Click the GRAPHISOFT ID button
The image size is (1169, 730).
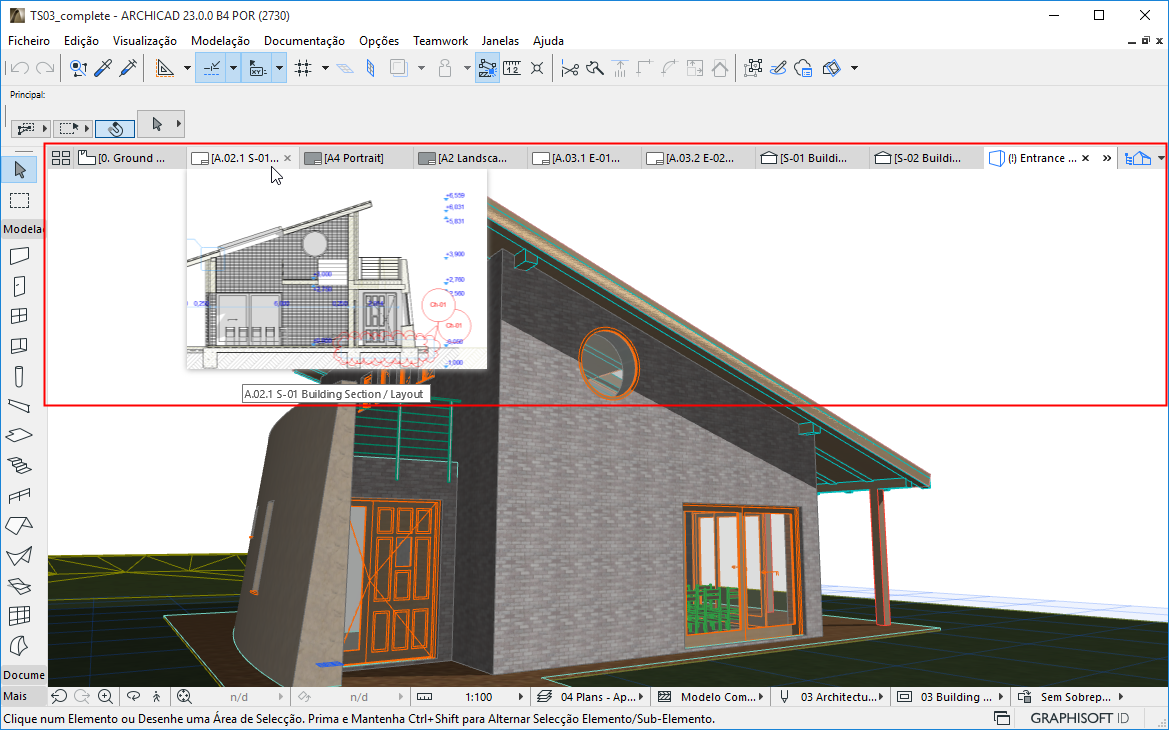coord(1080,718)
